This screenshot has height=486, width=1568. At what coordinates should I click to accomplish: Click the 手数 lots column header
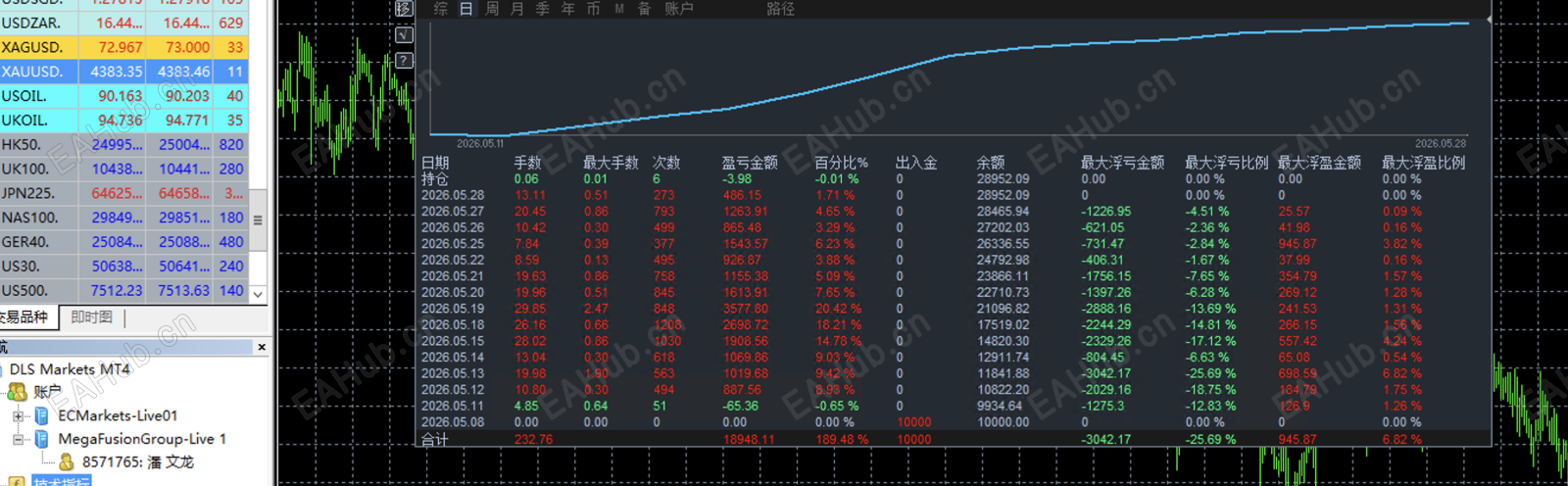tap(527, 163)
